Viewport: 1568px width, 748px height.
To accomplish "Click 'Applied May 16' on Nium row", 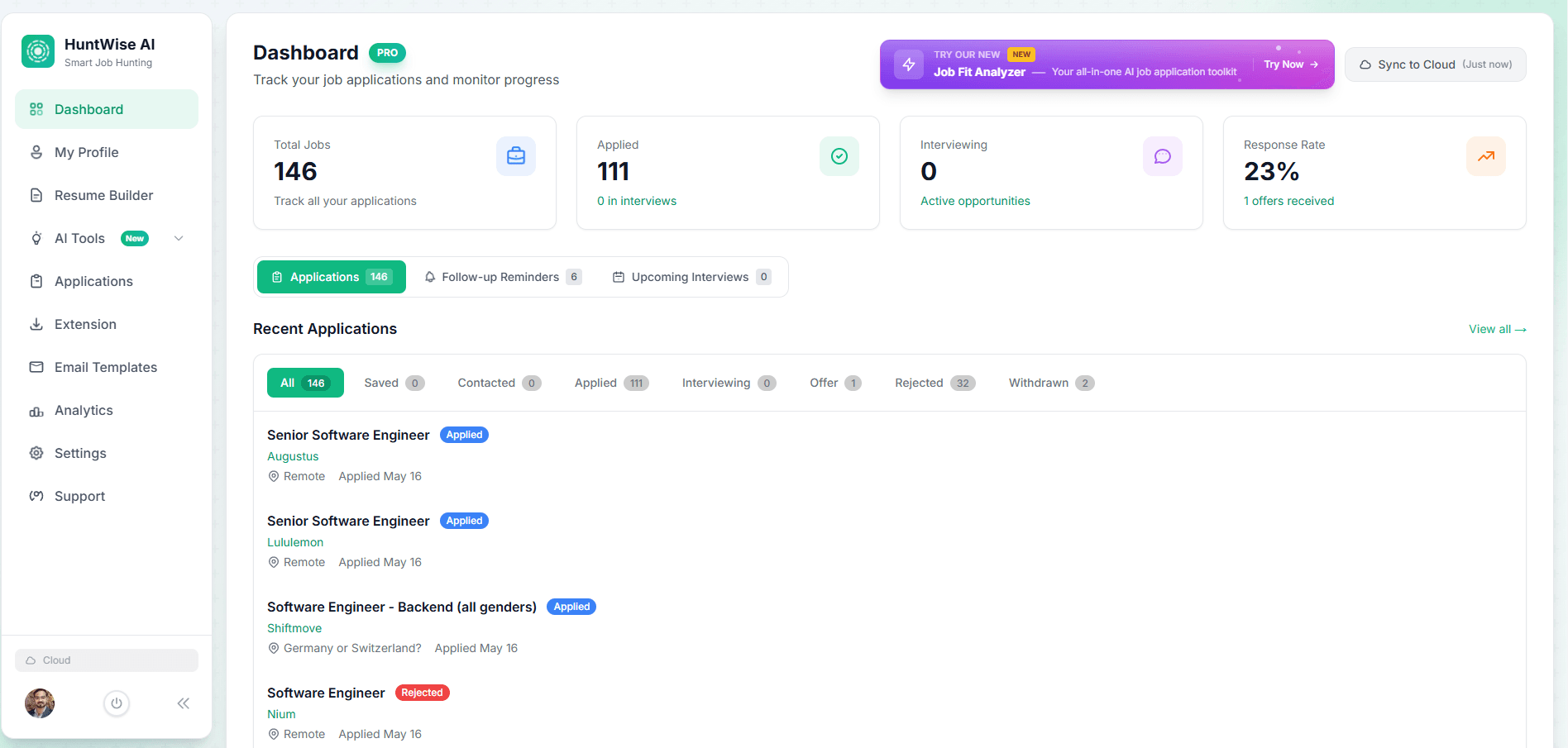I will [380, 734].
